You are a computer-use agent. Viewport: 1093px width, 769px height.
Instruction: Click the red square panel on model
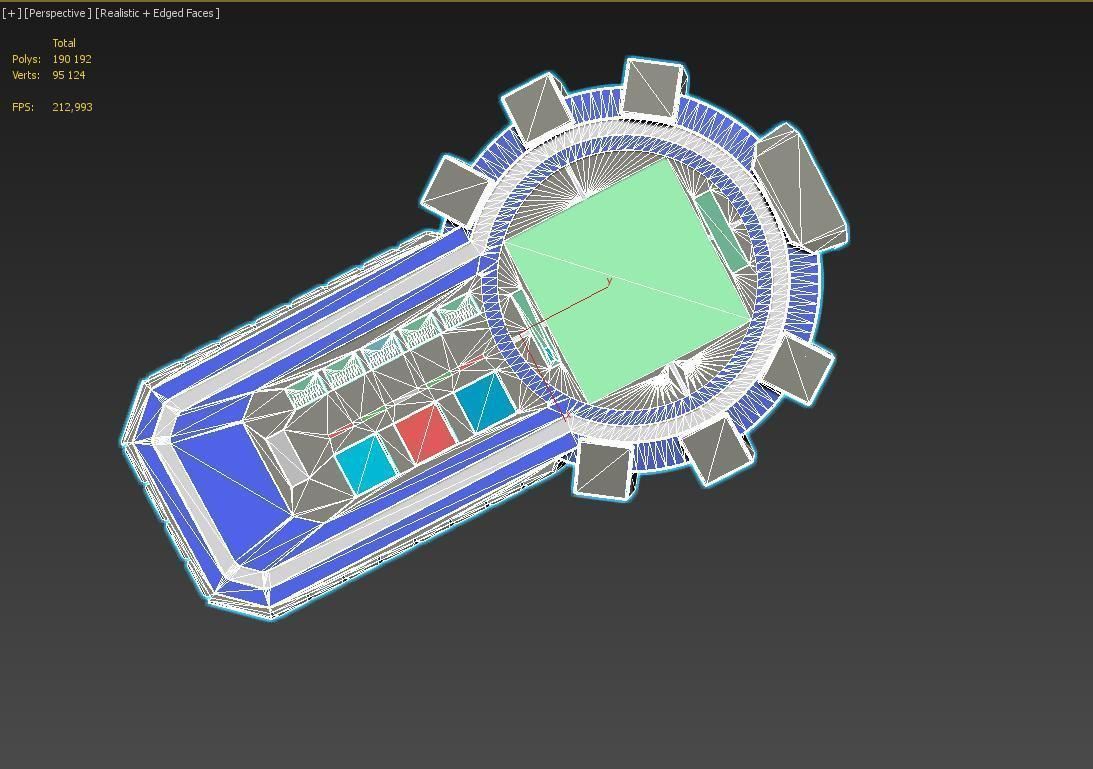425,434
